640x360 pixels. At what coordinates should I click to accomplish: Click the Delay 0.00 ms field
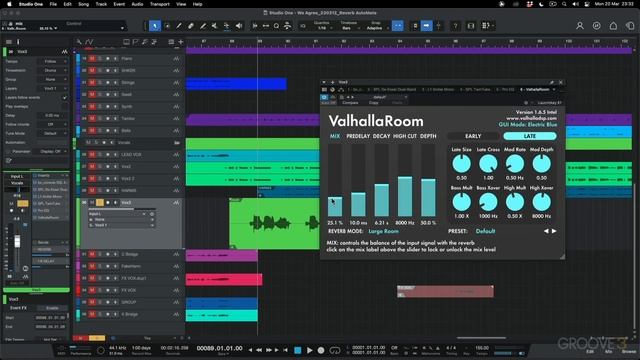click(53, 116)
